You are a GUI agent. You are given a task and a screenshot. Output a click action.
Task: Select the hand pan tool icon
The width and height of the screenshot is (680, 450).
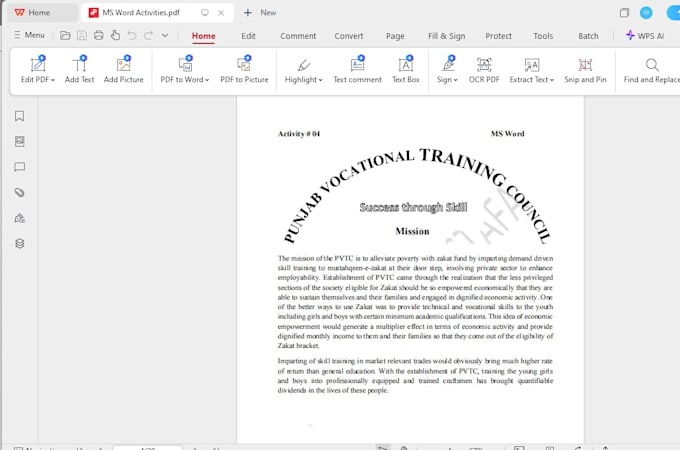click(x=115, y=36)
